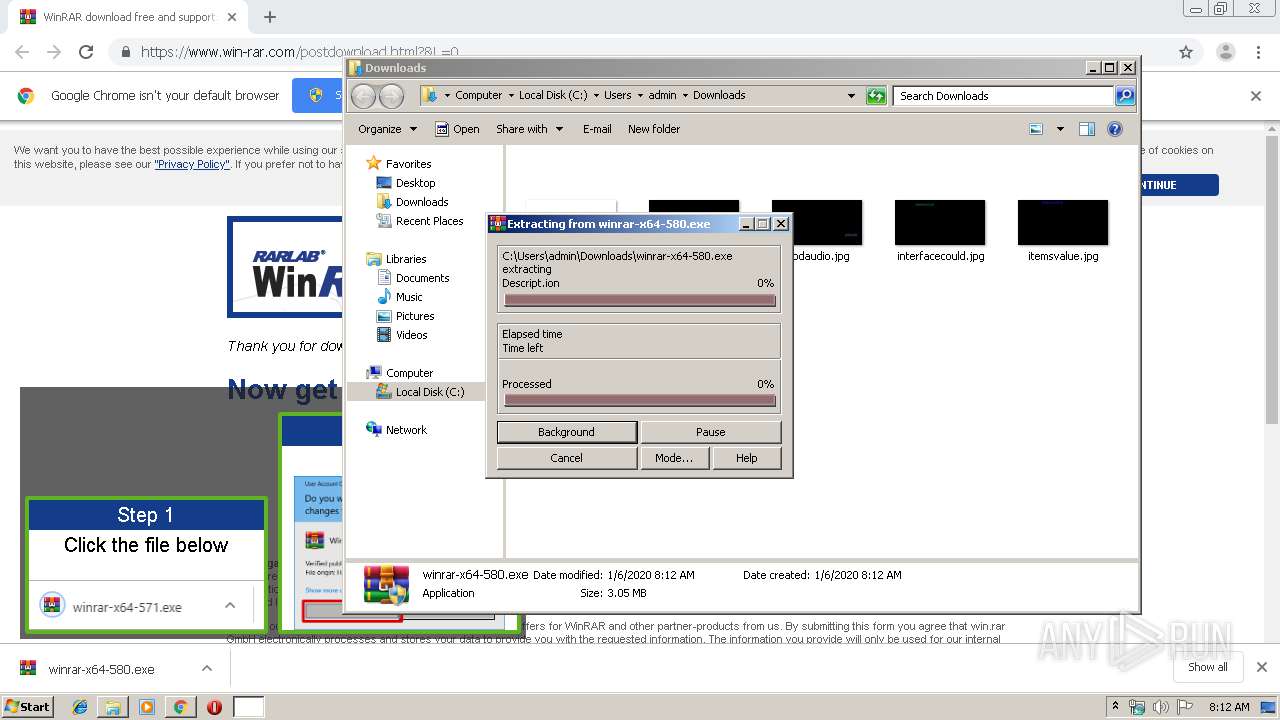
Task: Select Libraries in navigation pane
Action: point(397,259)
